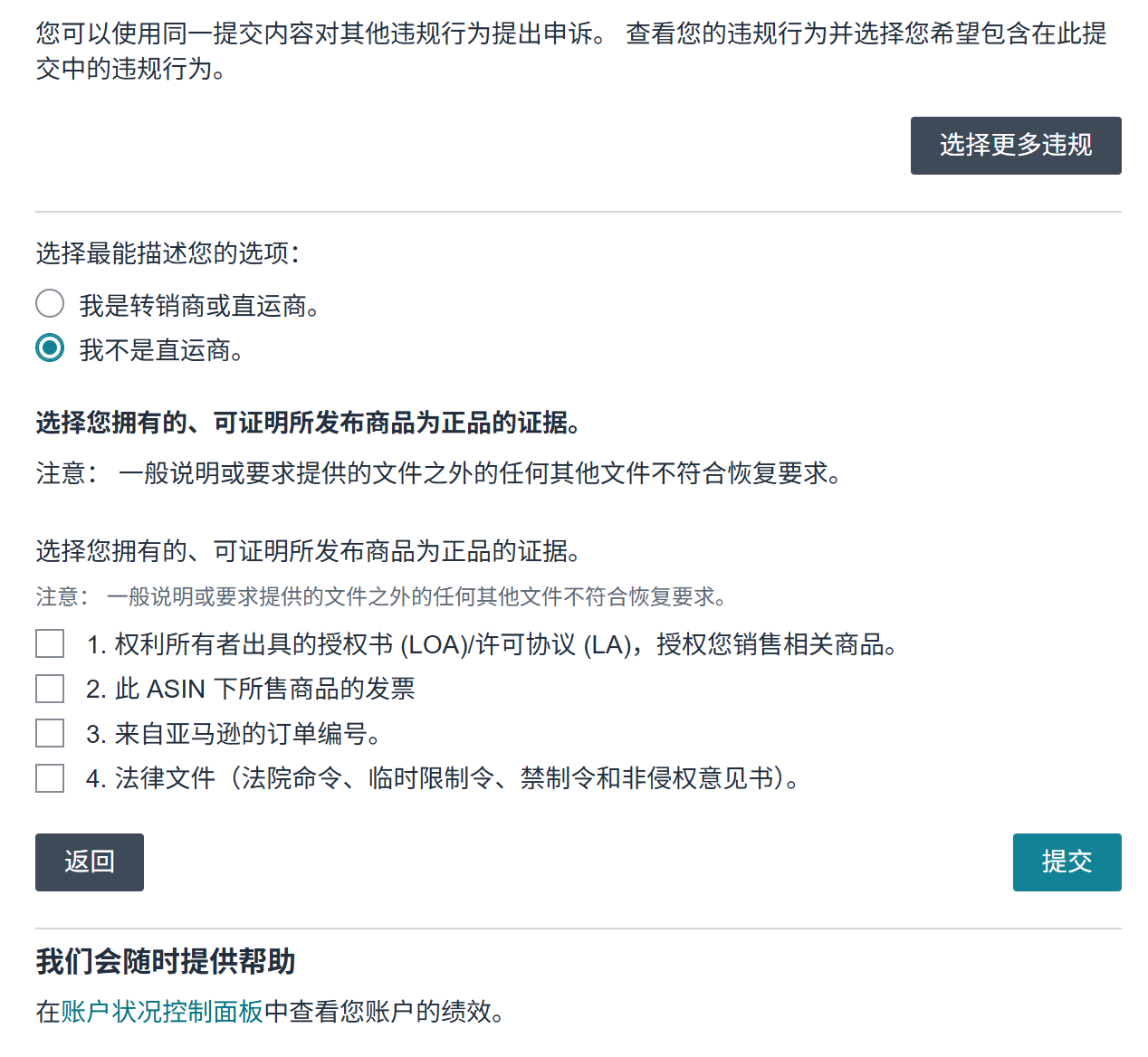Click the bold 选择您拥有的证据 heading
The height and width of the screenshot is (1057, 1148).
click(308, 423)
